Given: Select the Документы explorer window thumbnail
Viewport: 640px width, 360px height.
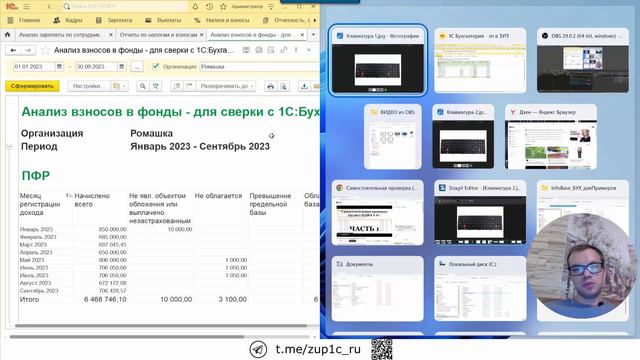Looking at the screenshot, I should [378, 289].
